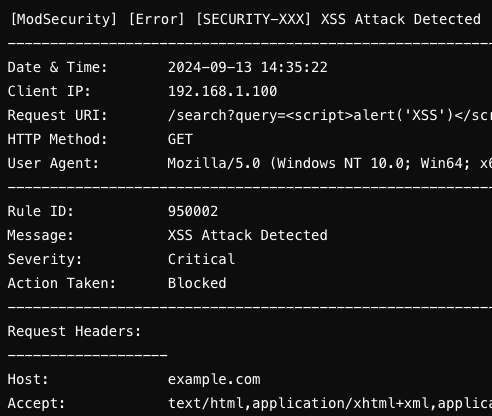Click the Mozilla/5.0 user agent string
492x416 pixels.
pos(330,163)
